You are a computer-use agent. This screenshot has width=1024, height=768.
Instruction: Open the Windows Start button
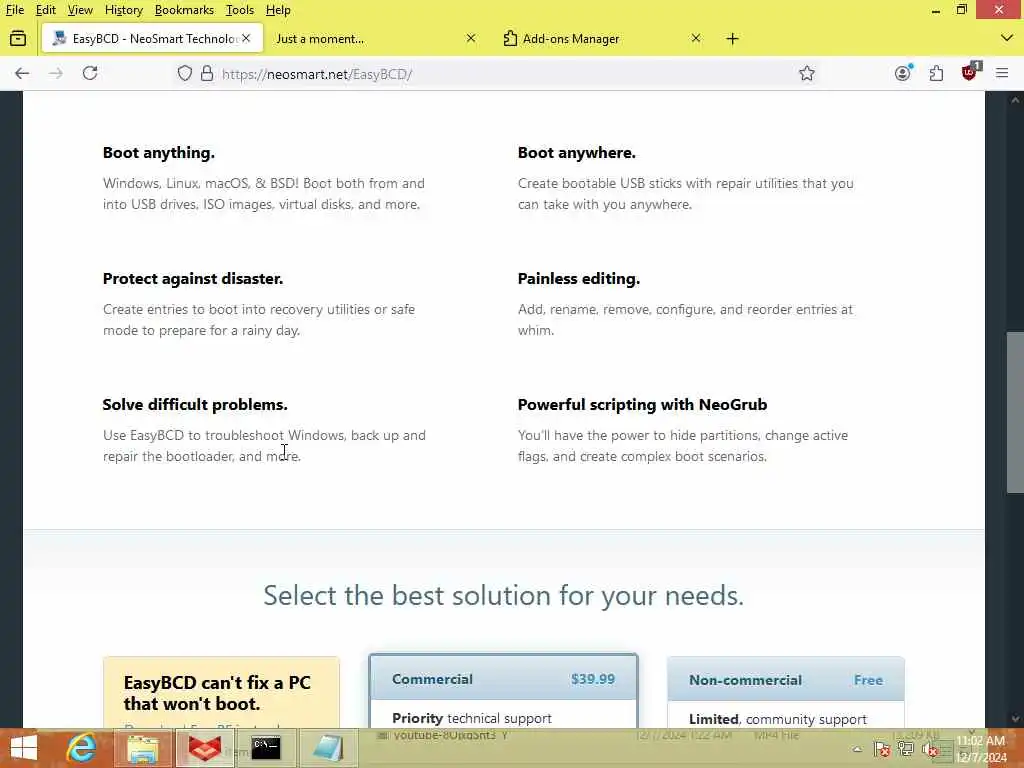coord(24,748)
